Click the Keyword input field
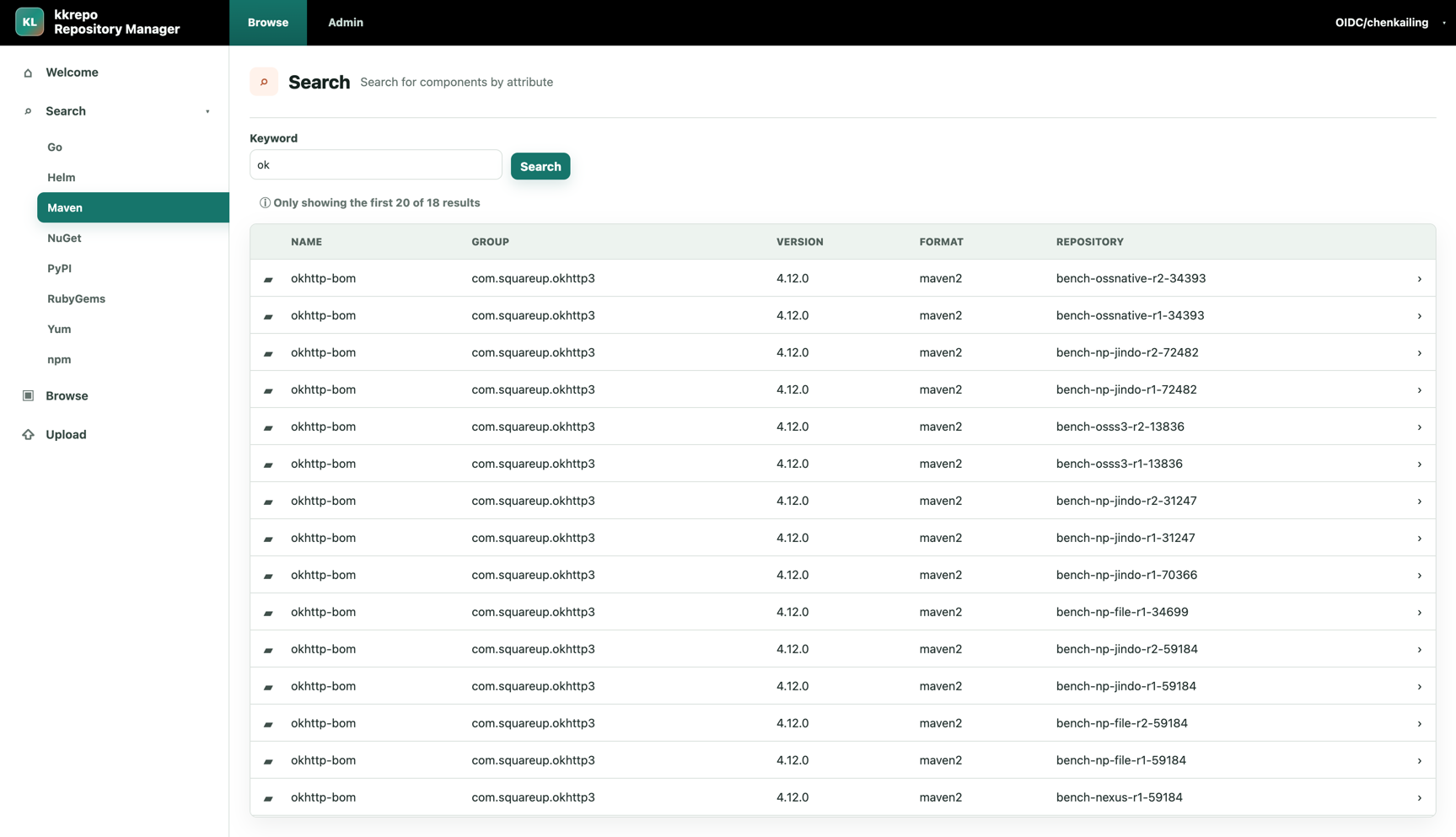 tap(376, 164)
